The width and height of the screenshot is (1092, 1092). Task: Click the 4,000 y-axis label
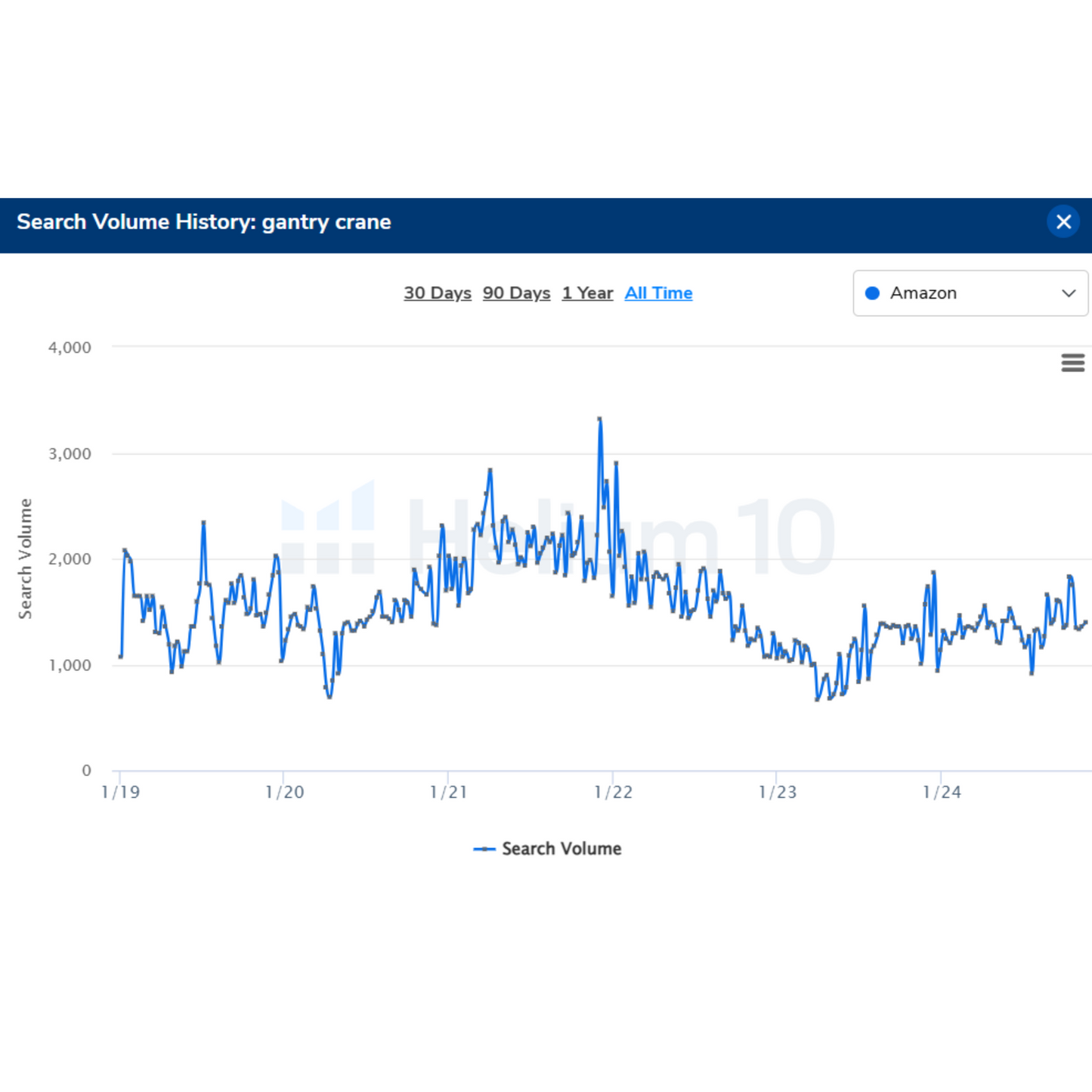coord(70,348)
